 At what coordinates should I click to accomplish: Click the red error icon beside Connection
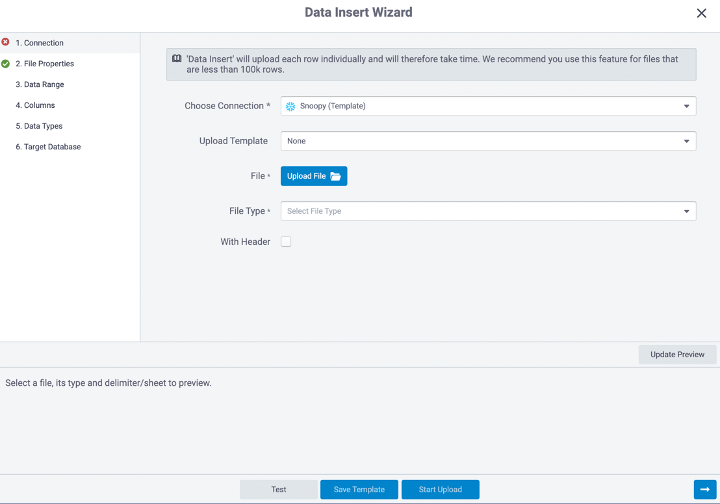point(6,42)
